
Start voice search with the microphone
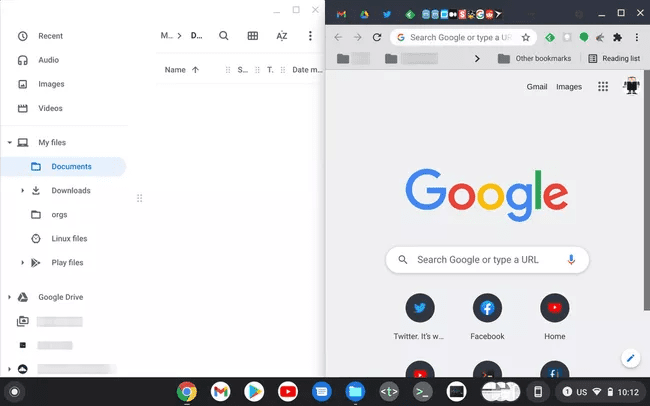pyautogui.click(x=571, y=260)
